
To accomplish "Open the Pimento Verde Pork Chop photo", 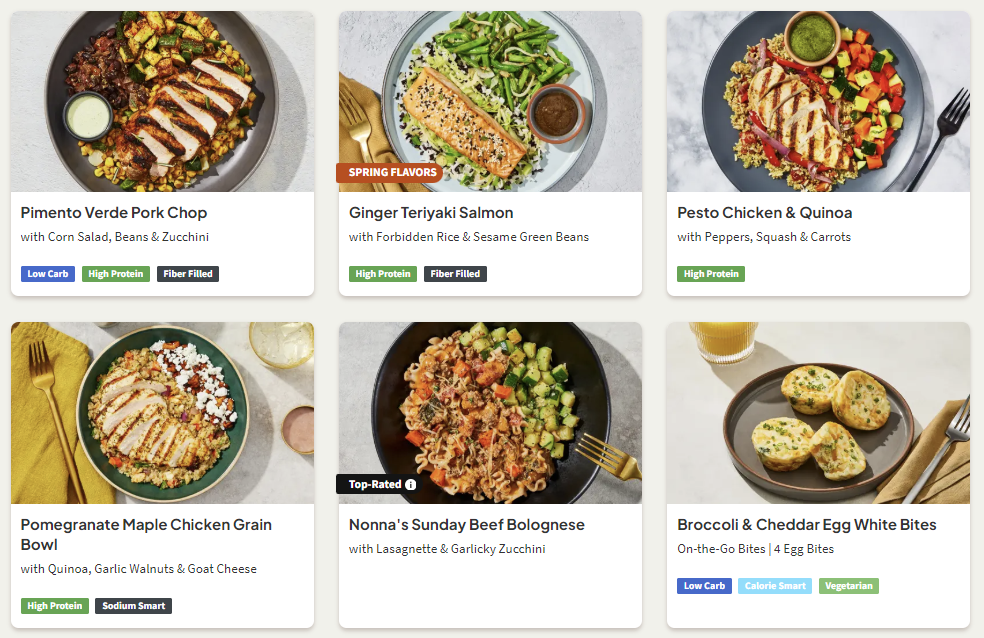I will [x=162, y=101].
